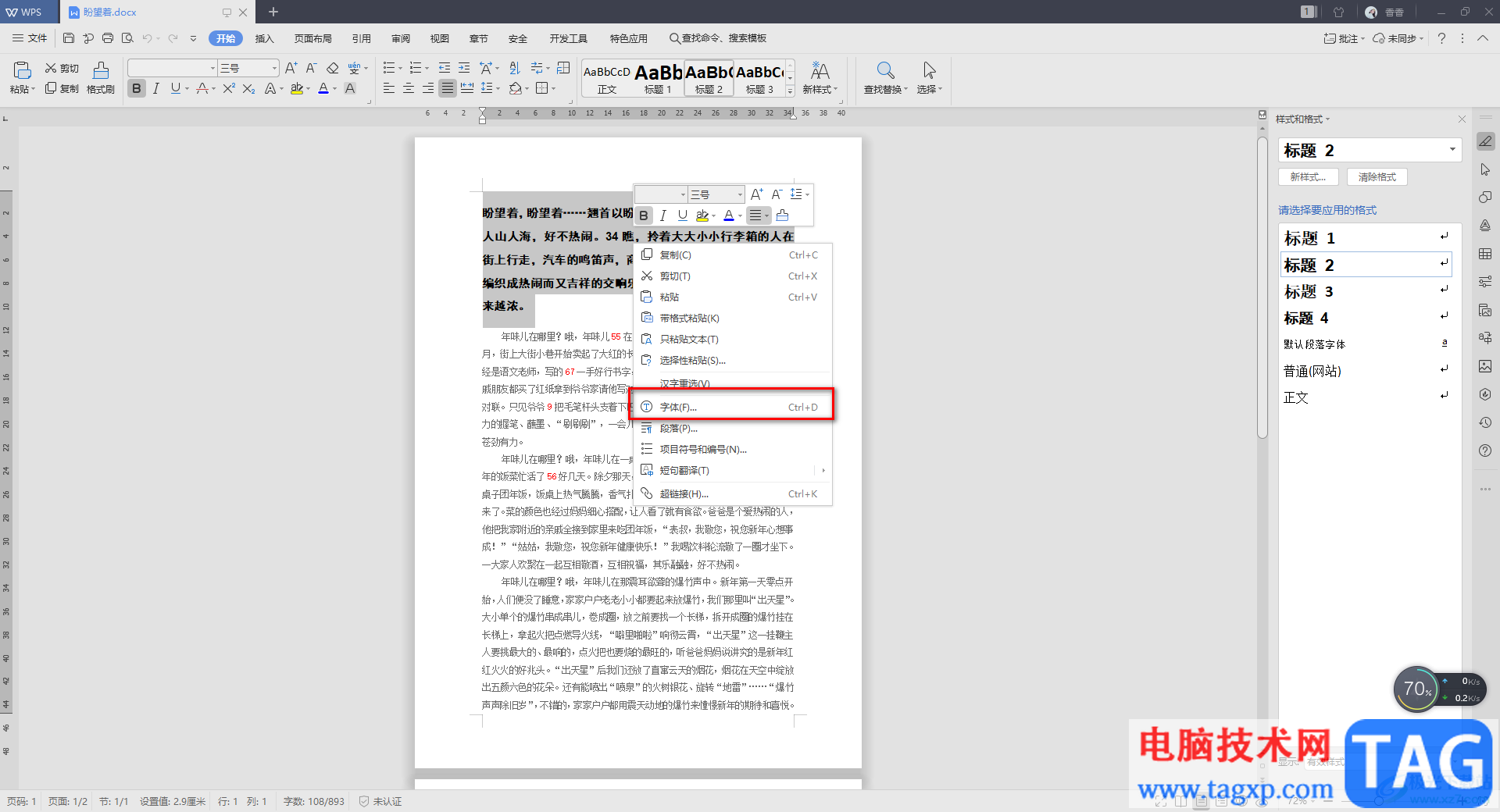This screenshot has width=1500, height=812.
Task: Clear formatting with the eraser icon
Action: (333, 68)
